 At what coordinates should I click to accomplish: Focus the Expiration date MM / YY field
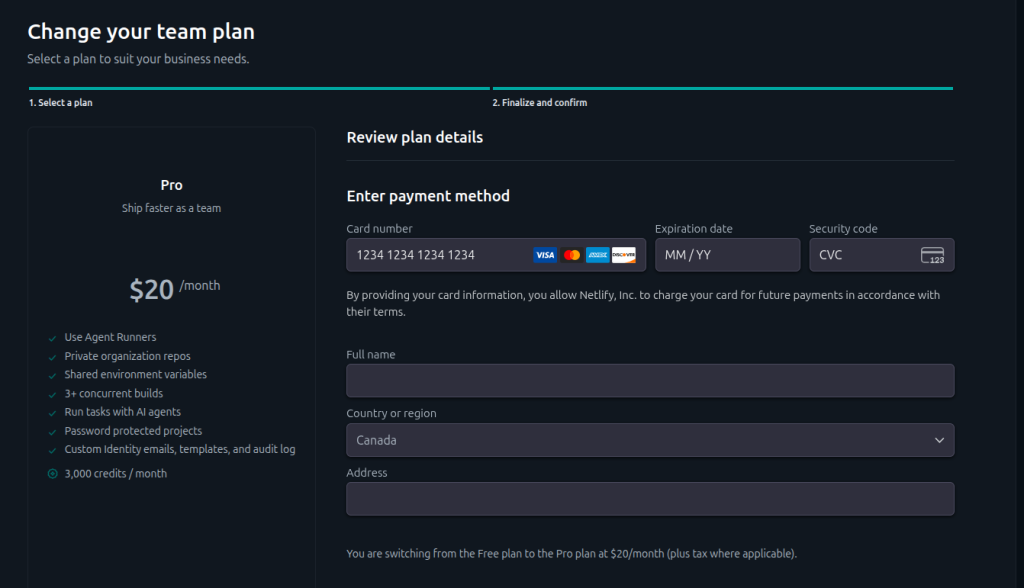point(728,255)
